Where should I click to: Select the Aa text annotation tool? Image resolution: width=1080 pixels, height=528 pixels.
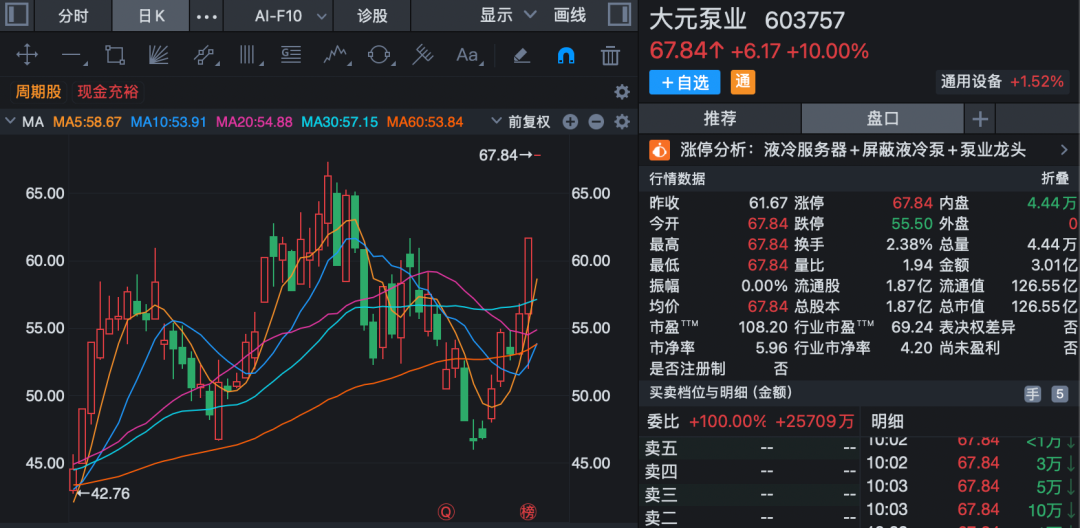[468, 54]
